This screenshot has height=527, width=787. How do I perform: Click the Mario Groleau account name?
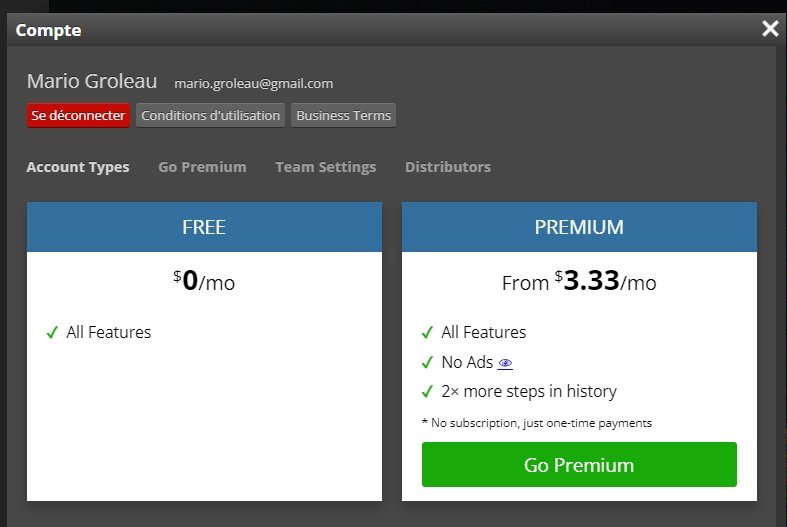pos(92,81)
